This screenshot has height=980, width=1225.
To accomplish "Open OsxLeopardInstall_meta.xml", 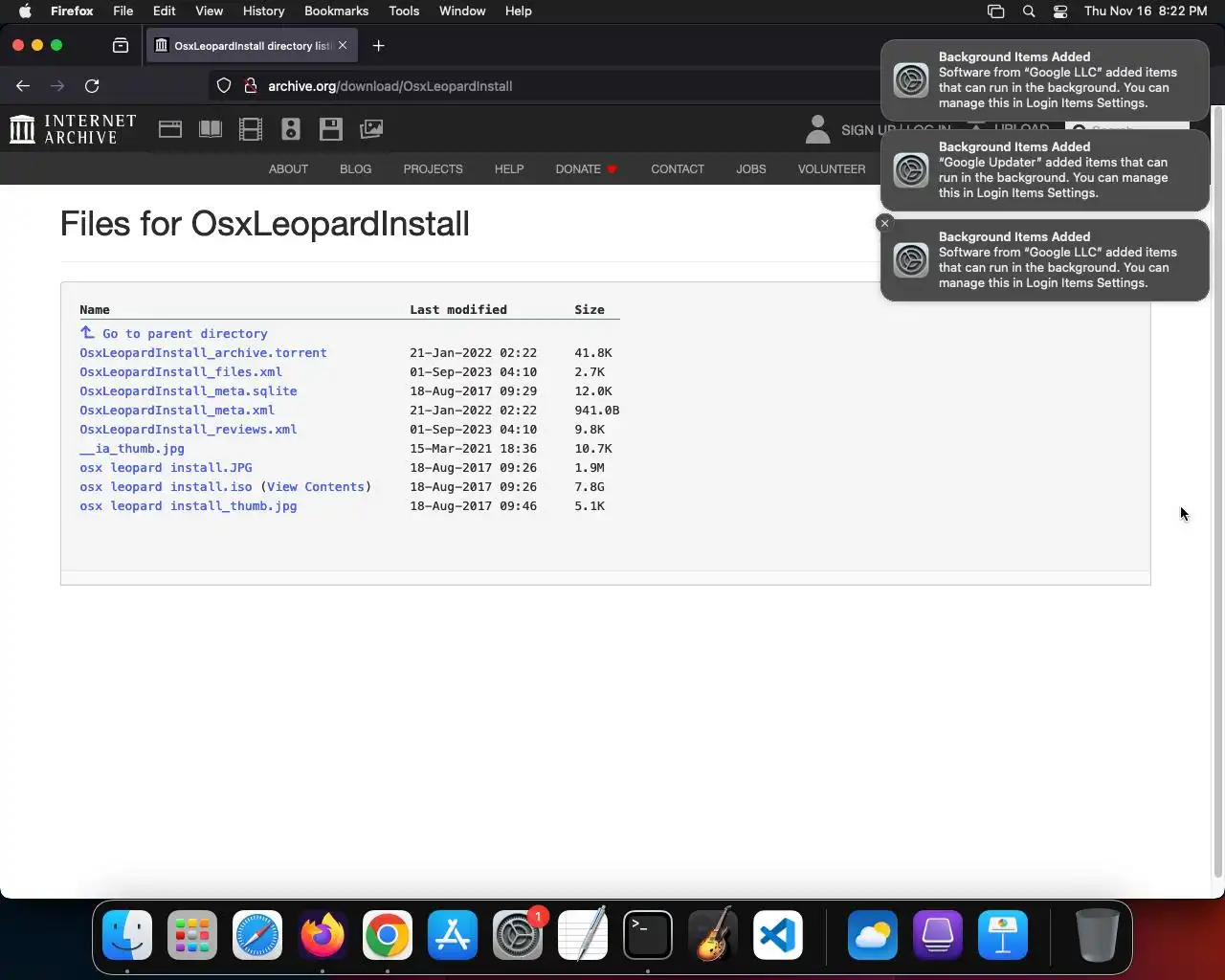I will [177, 411].
